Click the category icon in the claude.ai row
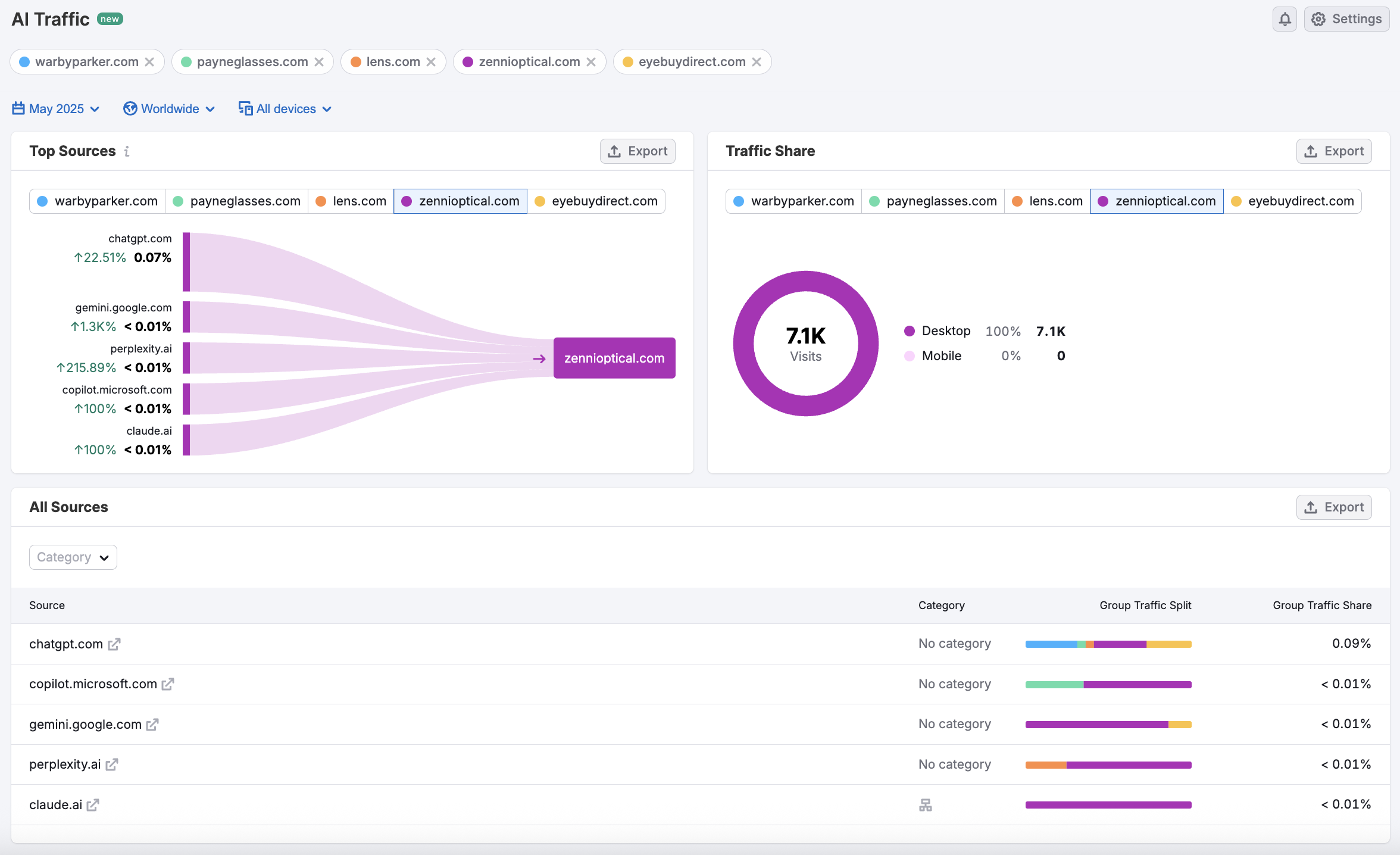This screenshot has width=1400, height=855. 925,805
